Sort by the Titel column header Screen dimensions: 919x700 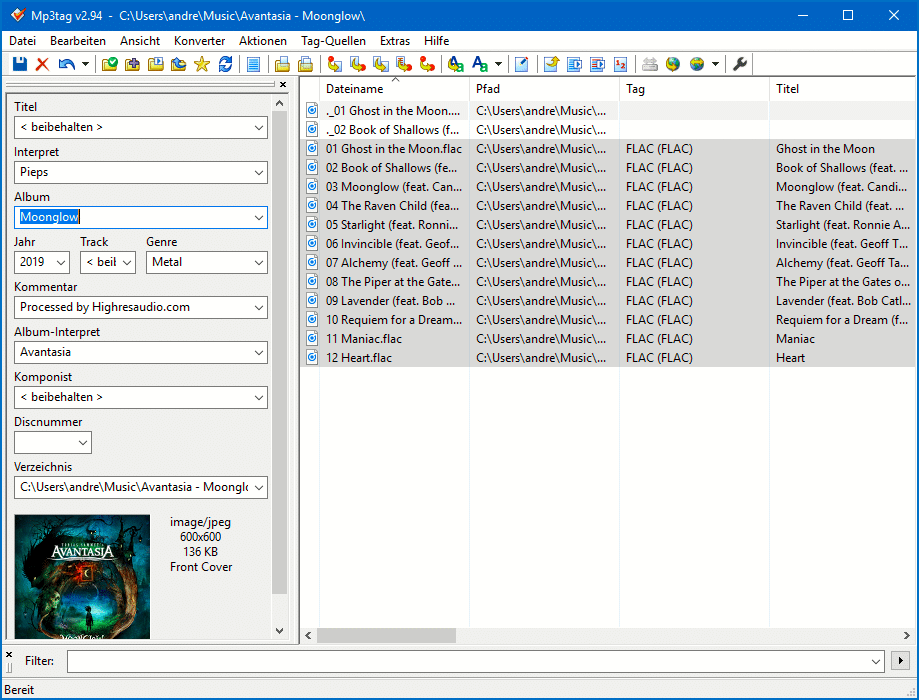[x=842, y=89]
